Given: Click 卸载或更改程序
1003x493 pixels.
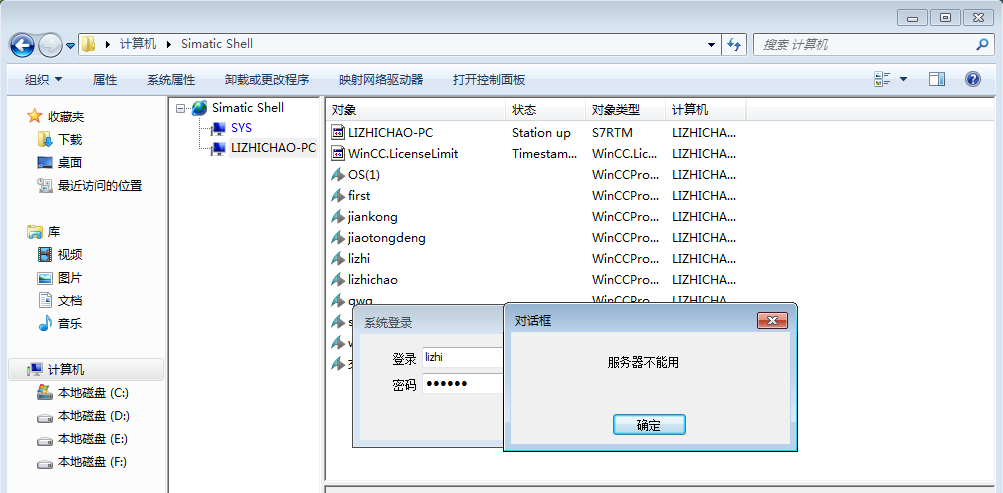Looking at the screenshot, I should tap(267, 79).
